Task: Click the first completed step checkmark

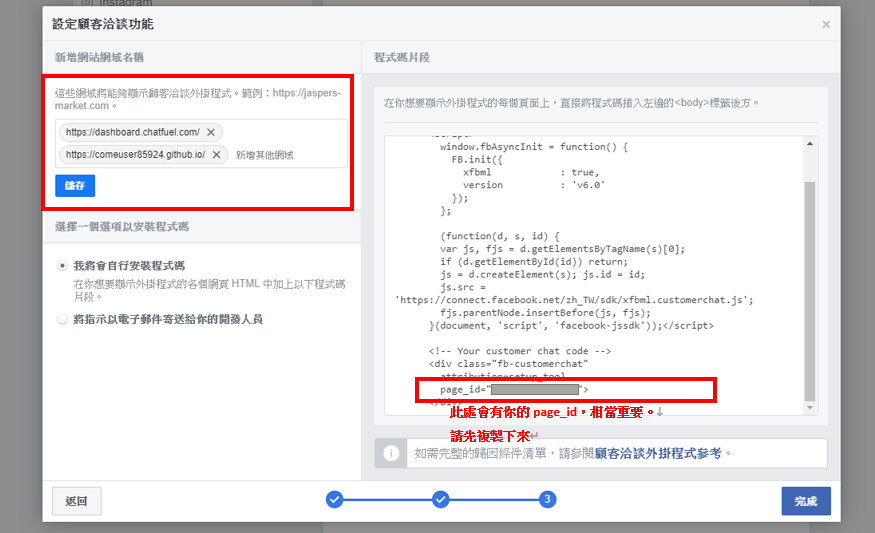Action: (334, 500)
